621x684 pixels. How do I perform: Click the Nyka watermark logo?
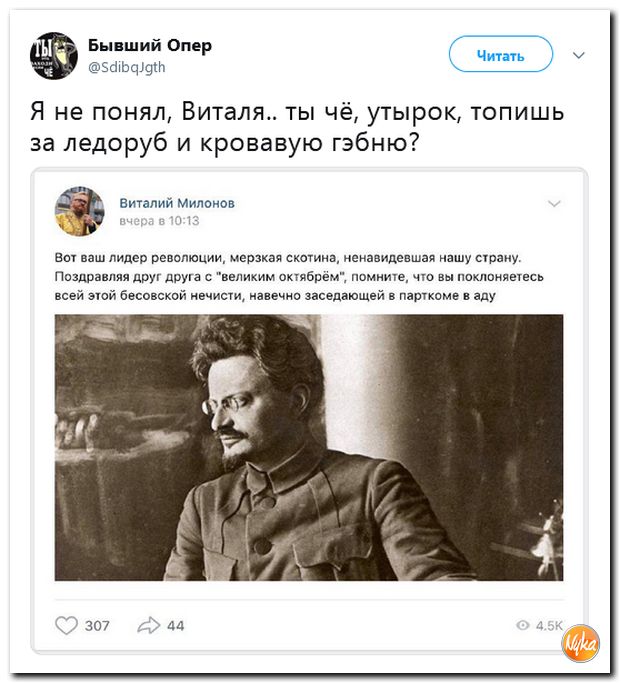[580, 644]
